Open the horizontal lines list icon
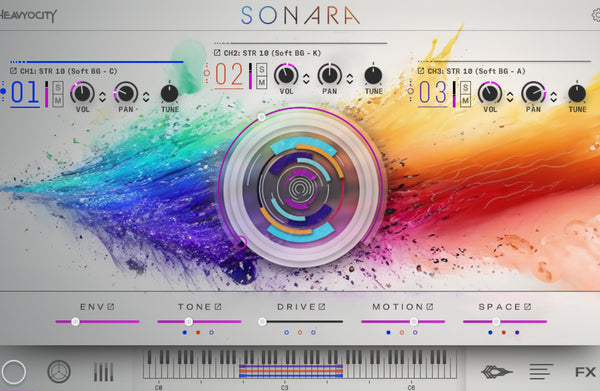This screenshot has width=600, height=391. tap(541, 371)
